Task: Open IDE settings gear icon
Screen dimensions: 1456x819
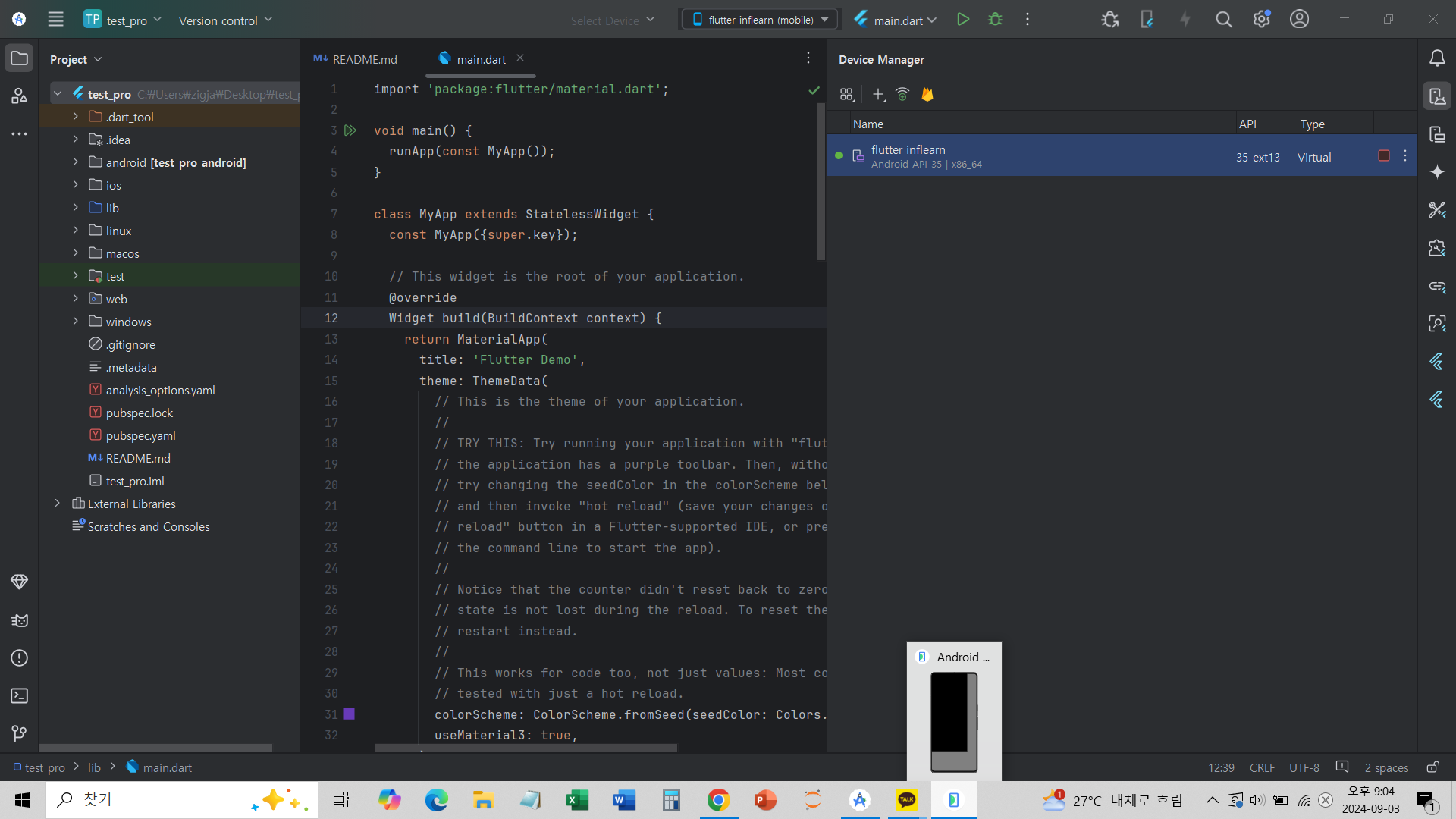Action: click(x=1262, y=20)
